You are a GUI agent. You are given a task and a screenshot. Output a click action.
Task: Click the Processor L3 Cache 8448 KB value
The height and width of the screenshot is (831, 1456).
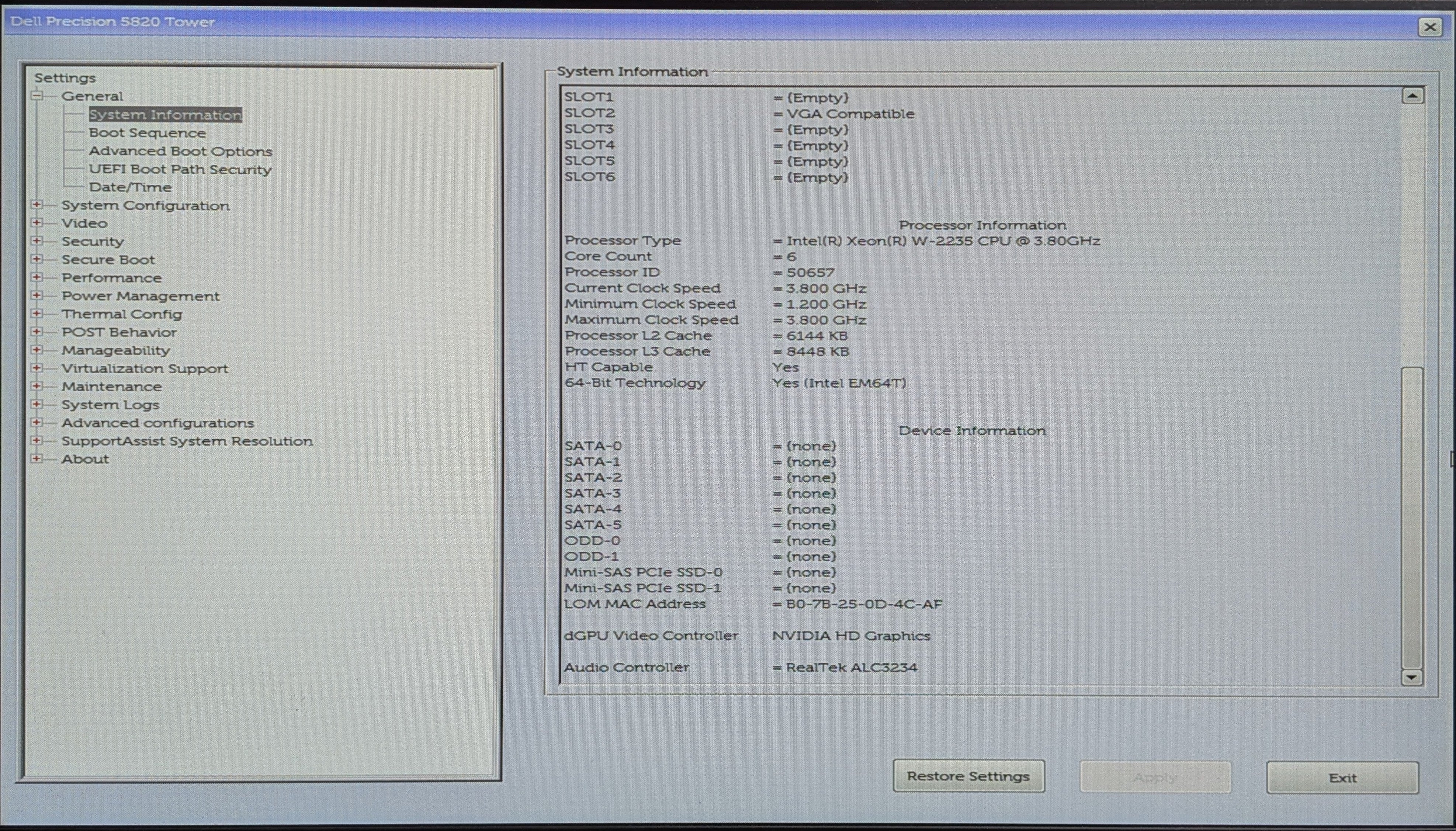[x=818, y=352]
